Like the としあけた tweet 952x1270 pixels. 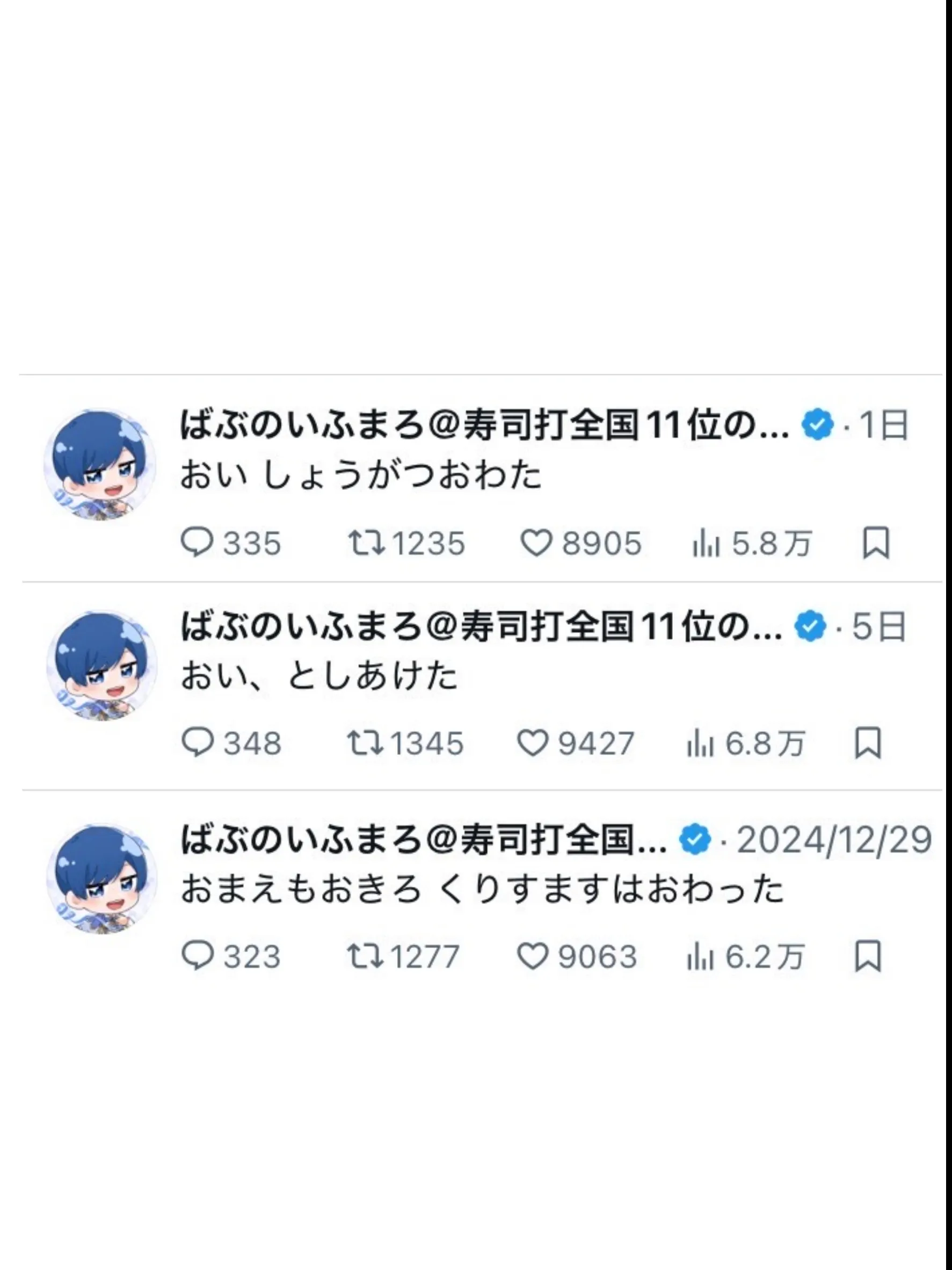576,742
